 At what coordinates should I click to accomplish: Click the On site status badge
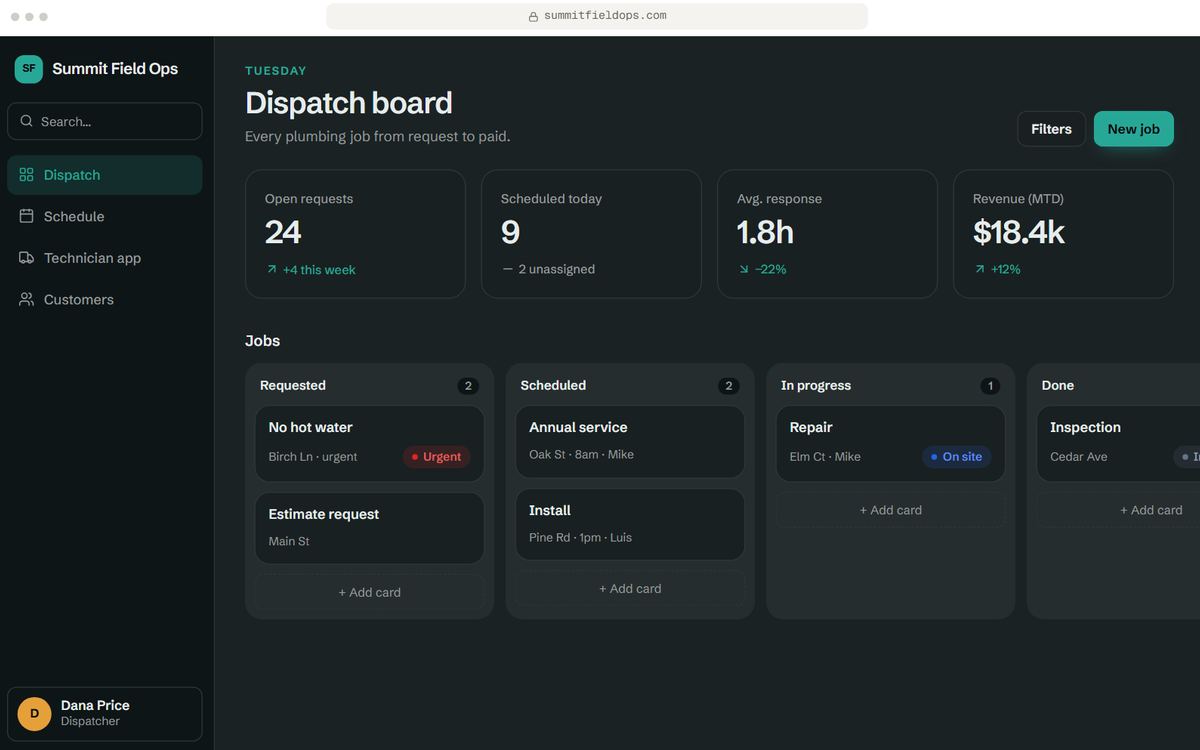coord(956,457)
